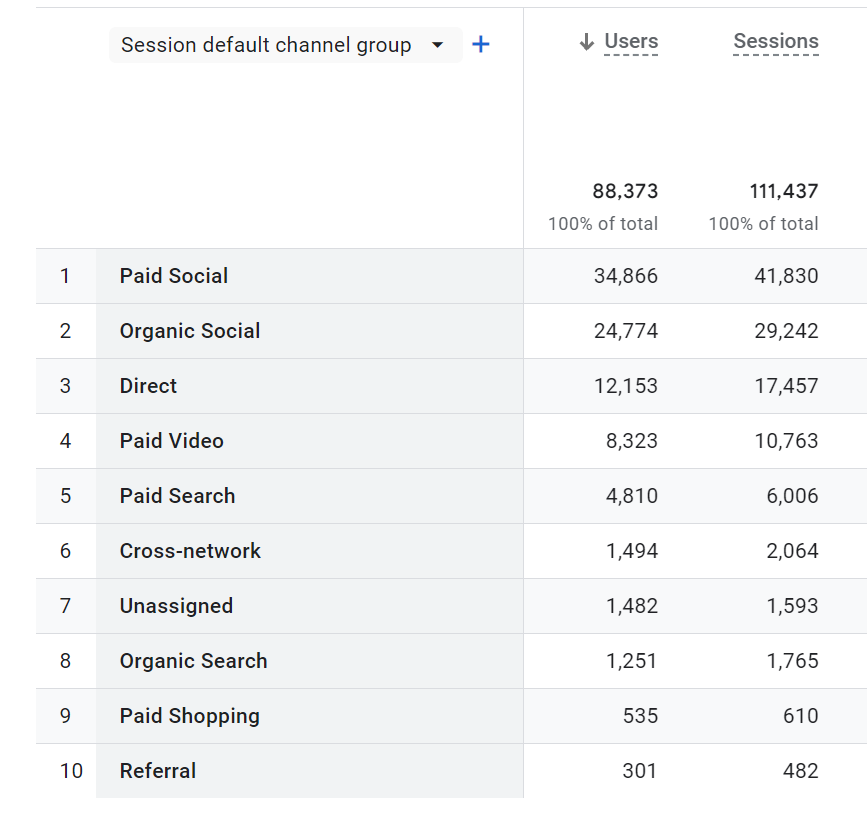Sort by the Users column header

coord(631,41)
